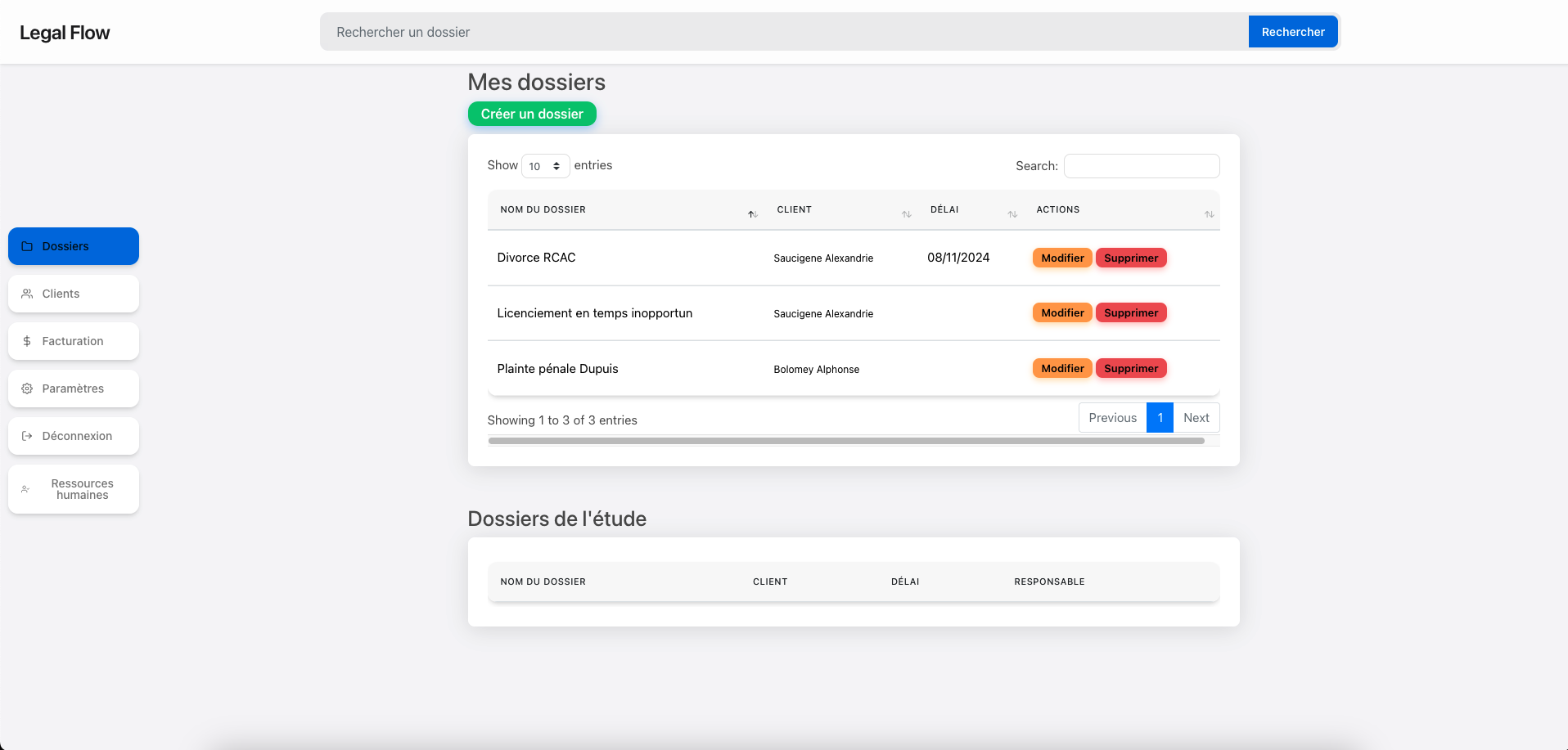Open the Facturation menu item
Viewport: 1568px width, 750px height.
point(74,341)
